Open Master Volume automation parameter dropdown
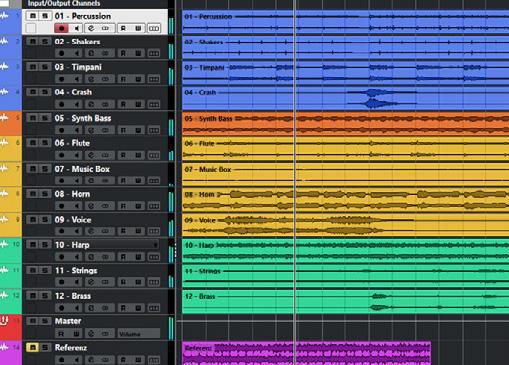Screen dimensions: 509x365 [138, 334]
